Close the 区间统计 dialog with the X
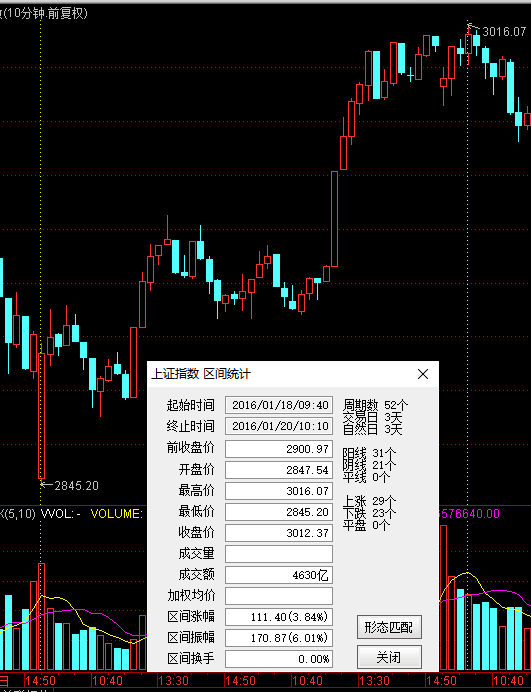 (x=423, y=374)
